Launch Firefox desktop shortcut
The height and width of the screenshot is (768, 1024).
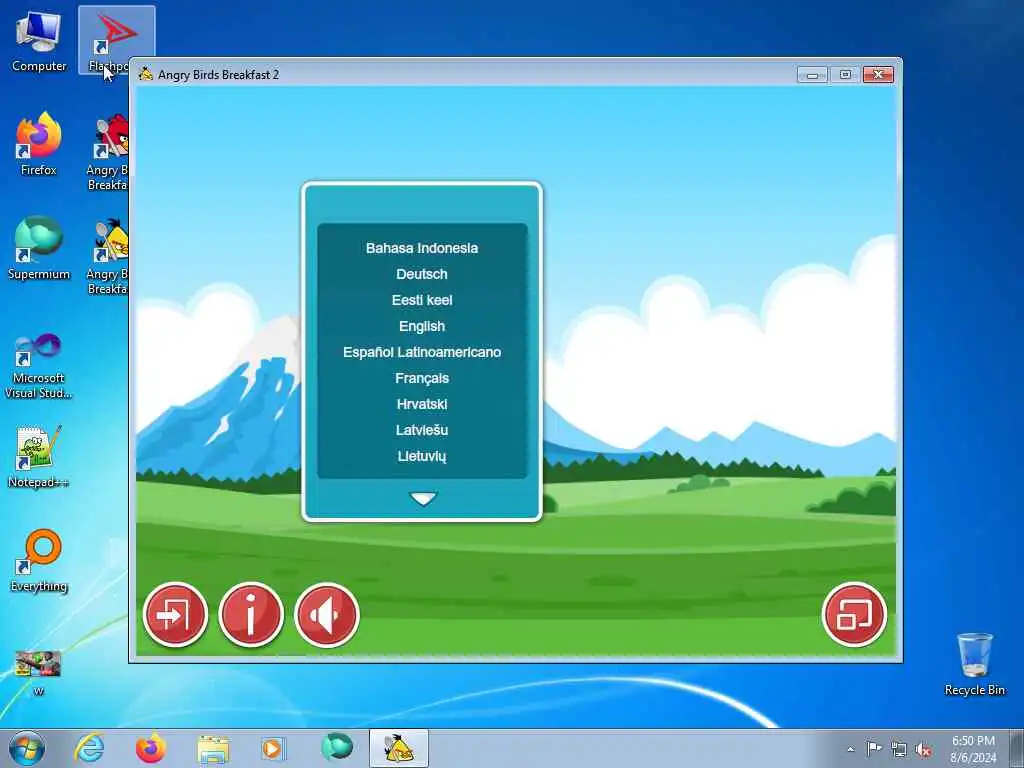tap(39, 145)
